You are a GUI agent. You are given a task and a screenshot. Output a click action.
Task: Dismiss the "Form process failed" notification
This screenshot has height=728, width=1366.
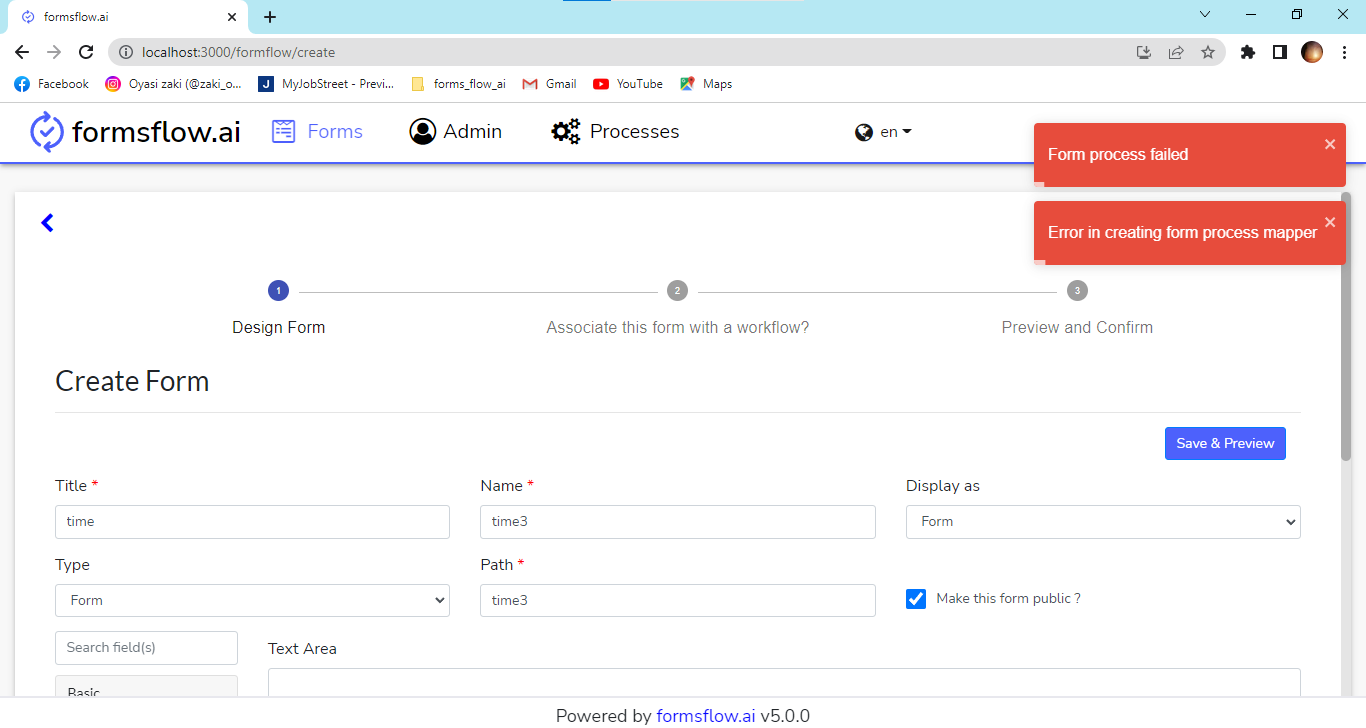click(1330, 143)
